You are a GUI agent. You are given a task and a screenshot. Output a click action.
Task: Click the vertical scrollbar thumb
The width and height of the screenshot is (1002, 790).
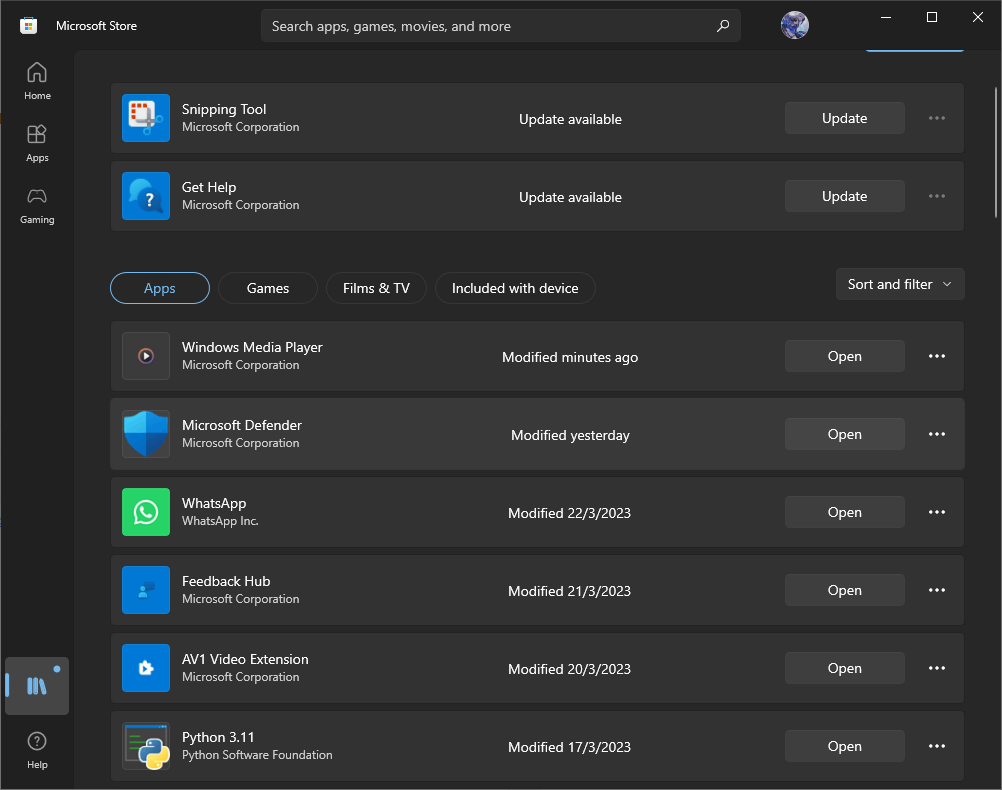[x=996, y=153]
